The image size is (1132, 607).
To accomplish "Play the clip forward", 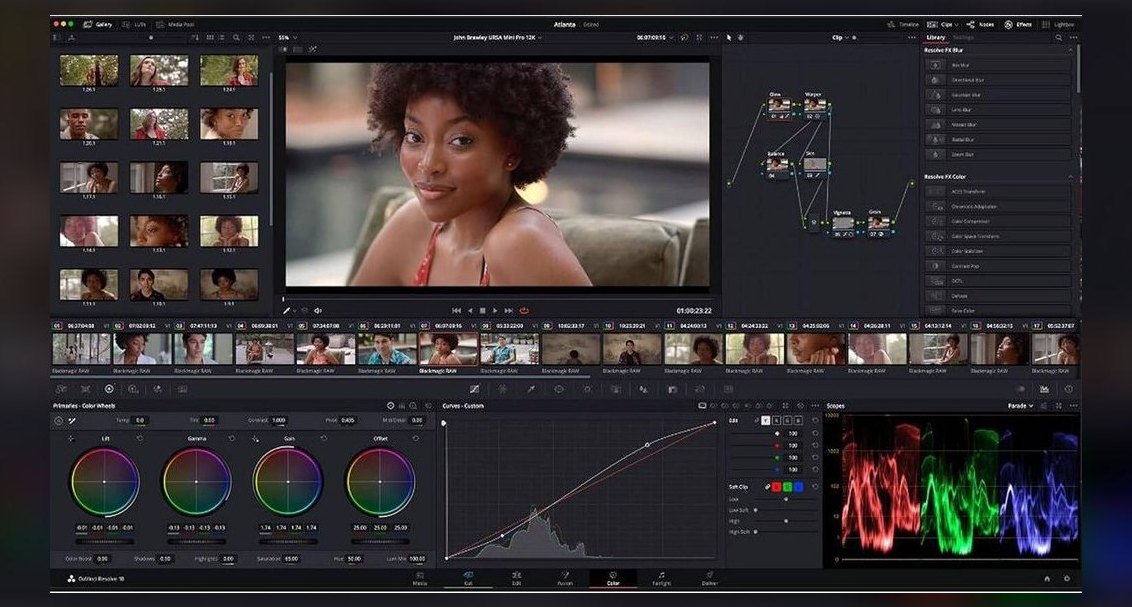I will click(x=495, y=310).
